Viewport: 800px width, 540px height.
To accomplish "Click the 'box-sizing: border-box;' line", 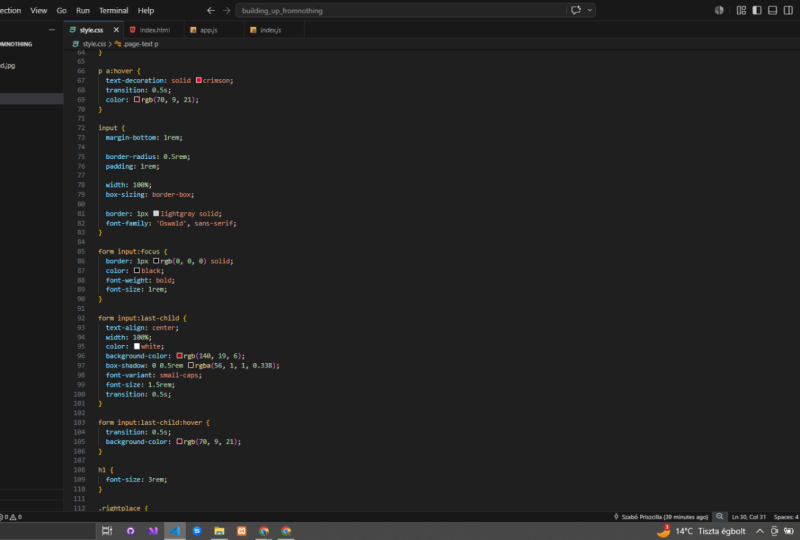I will point(149,194).
